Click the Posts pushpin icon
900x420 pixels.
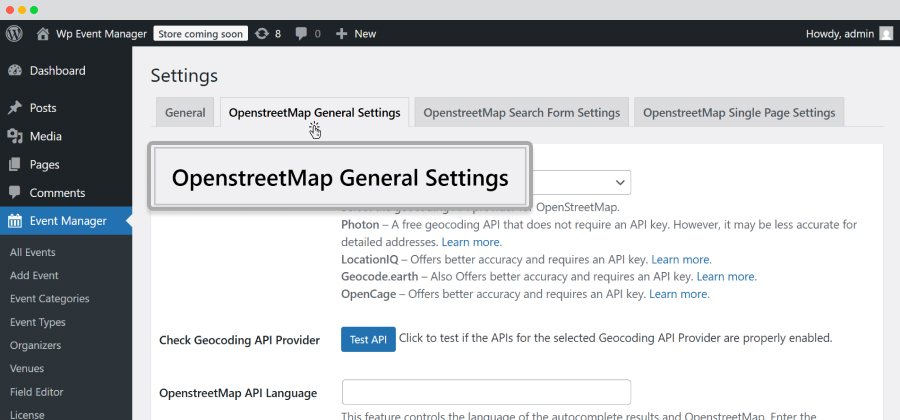(x=15, y=108)
